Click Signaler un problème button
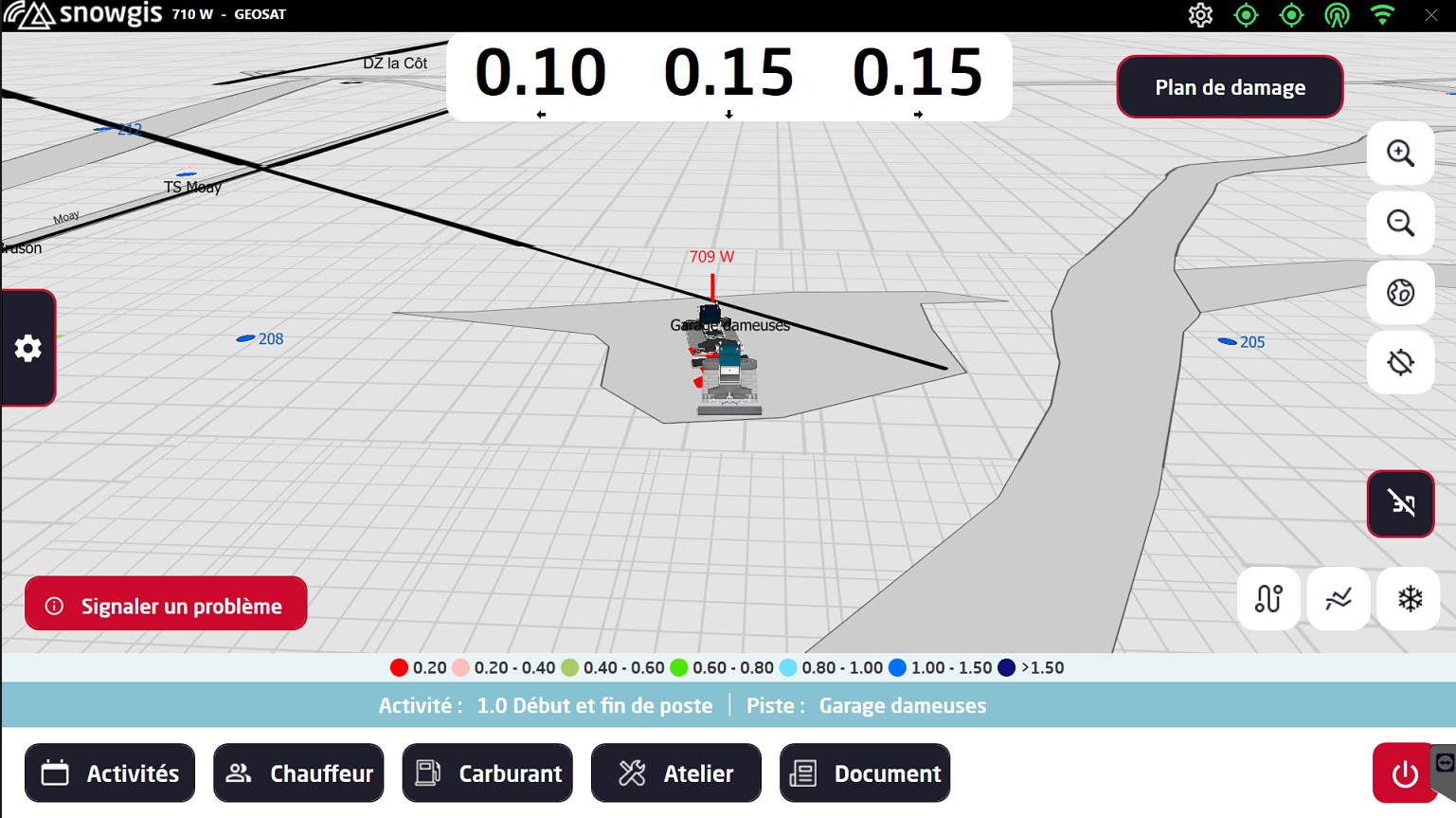This screenshot has height=818, width=1456. tap(166, 605)
